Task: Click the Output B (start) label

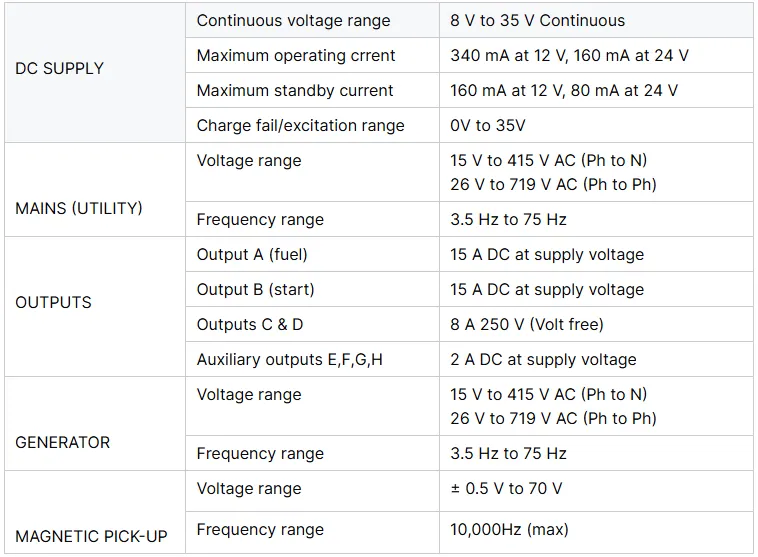Action: coord(256,289)
